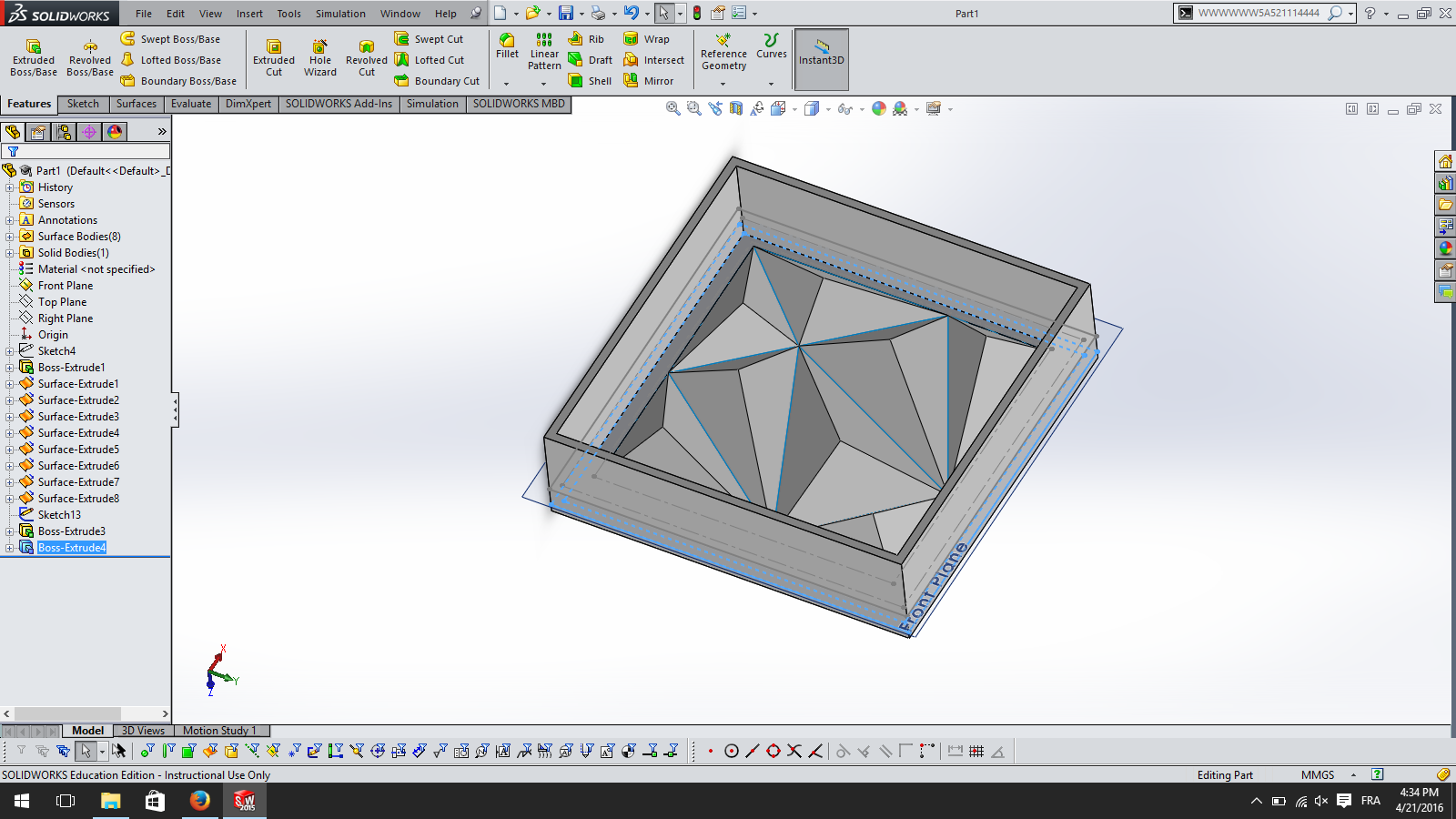Open the Fillet dropdown arrow

point(507,84)
